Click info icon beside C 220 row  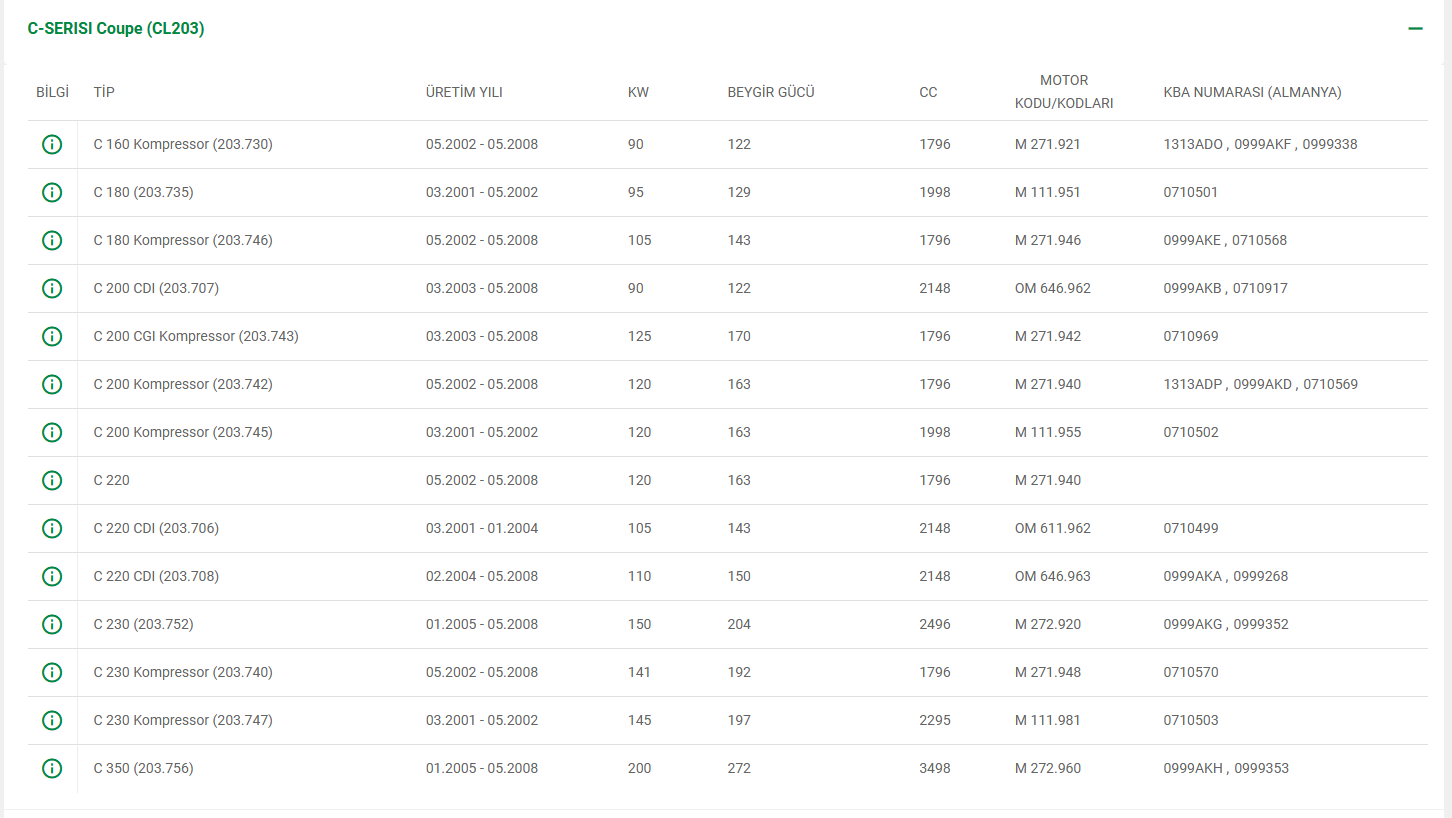point(52,480)
